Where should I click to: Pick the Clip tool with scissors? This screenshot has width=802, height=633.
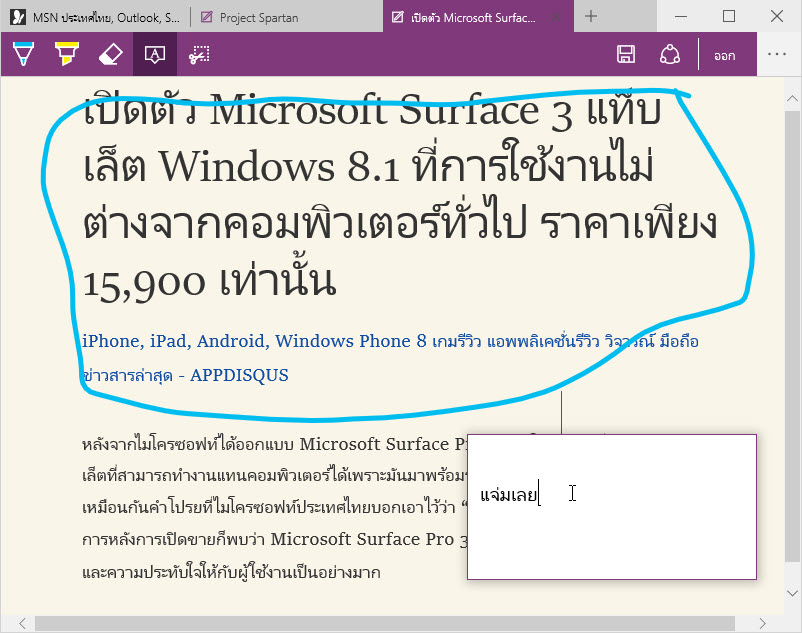point(199,54)
